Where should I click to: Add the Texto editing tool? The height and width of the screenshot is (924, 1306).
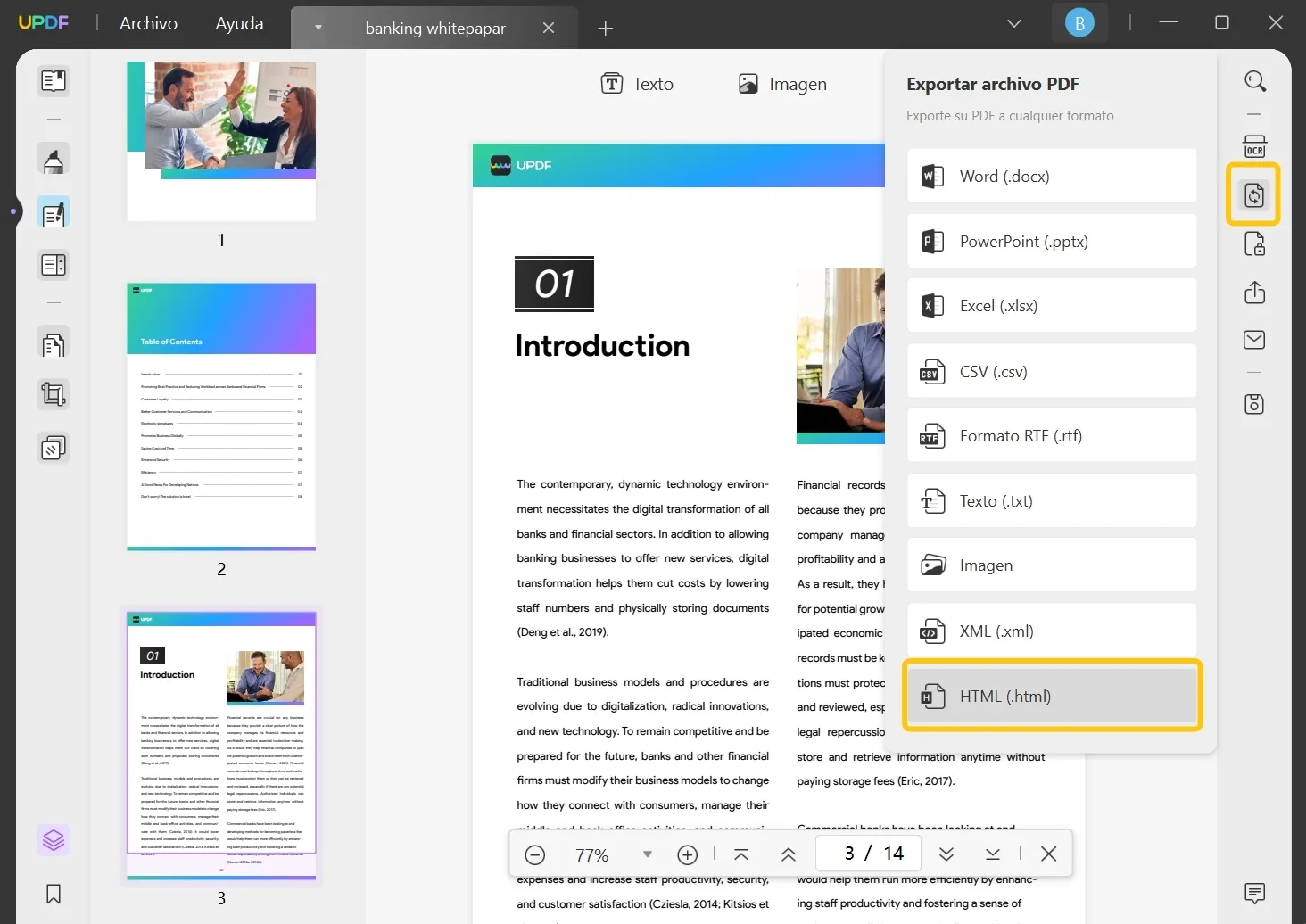[x=637, y=84]
